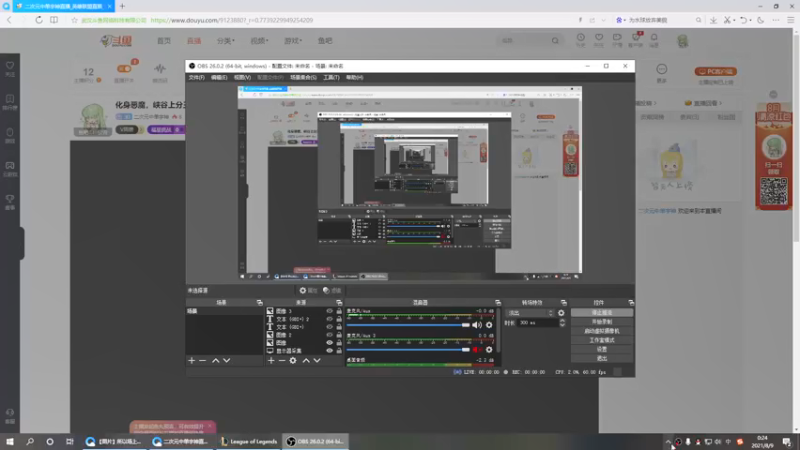
Task: Open the transition properties gear icon
Action: pos(561,313)
